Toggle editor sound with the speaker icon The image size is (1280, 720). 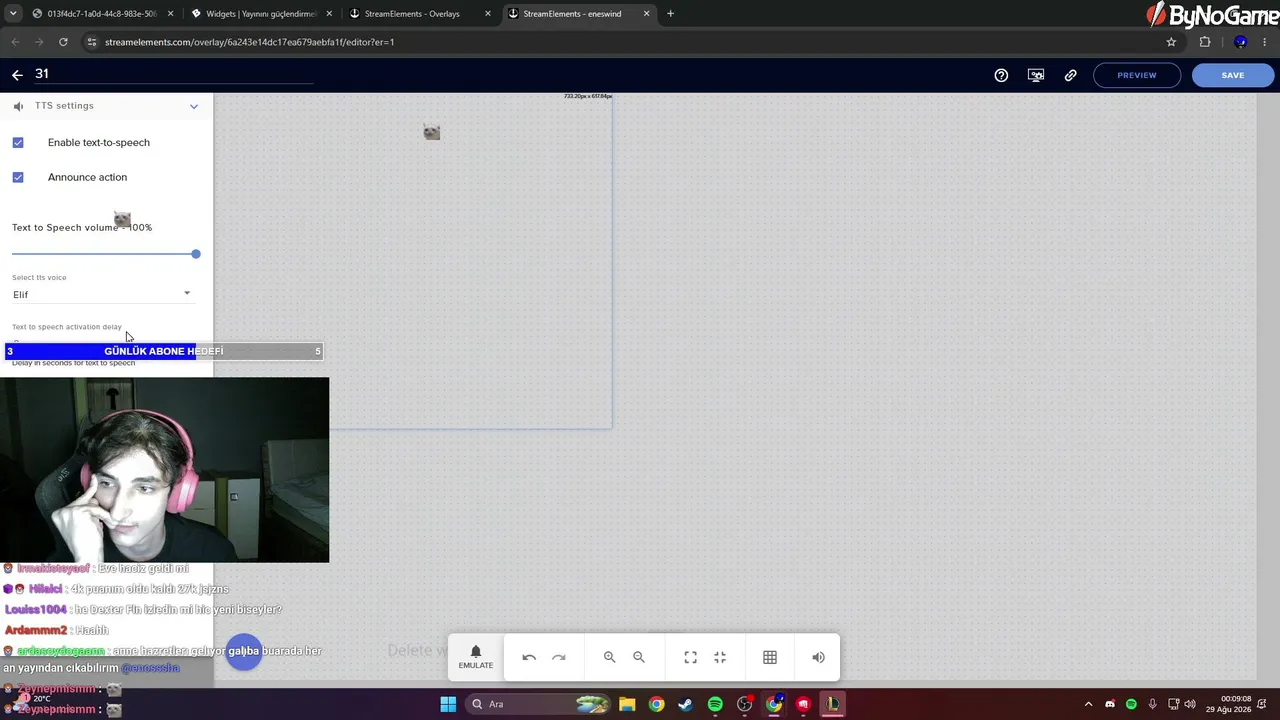pyautogui.click(x=818, y=657)
